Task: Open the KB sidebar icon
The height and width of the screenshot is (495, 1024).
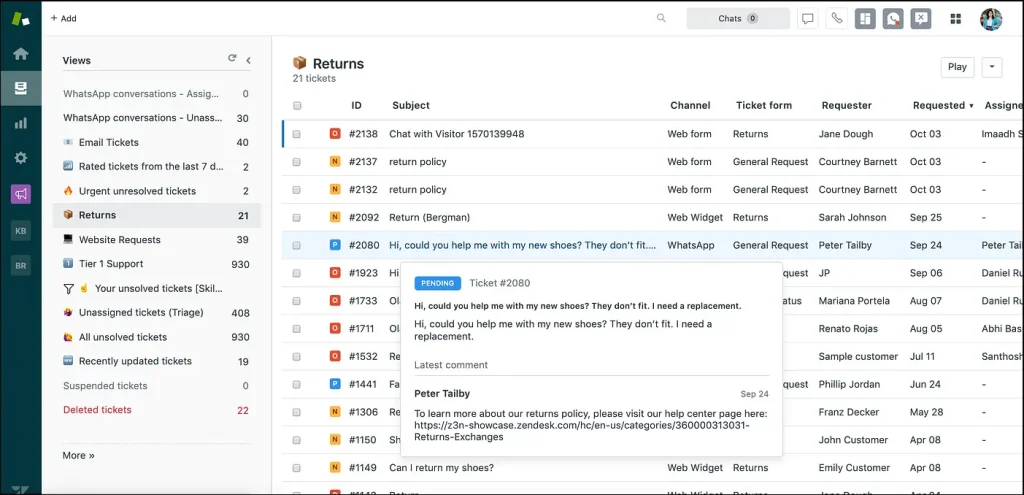Action: [21, 231]
